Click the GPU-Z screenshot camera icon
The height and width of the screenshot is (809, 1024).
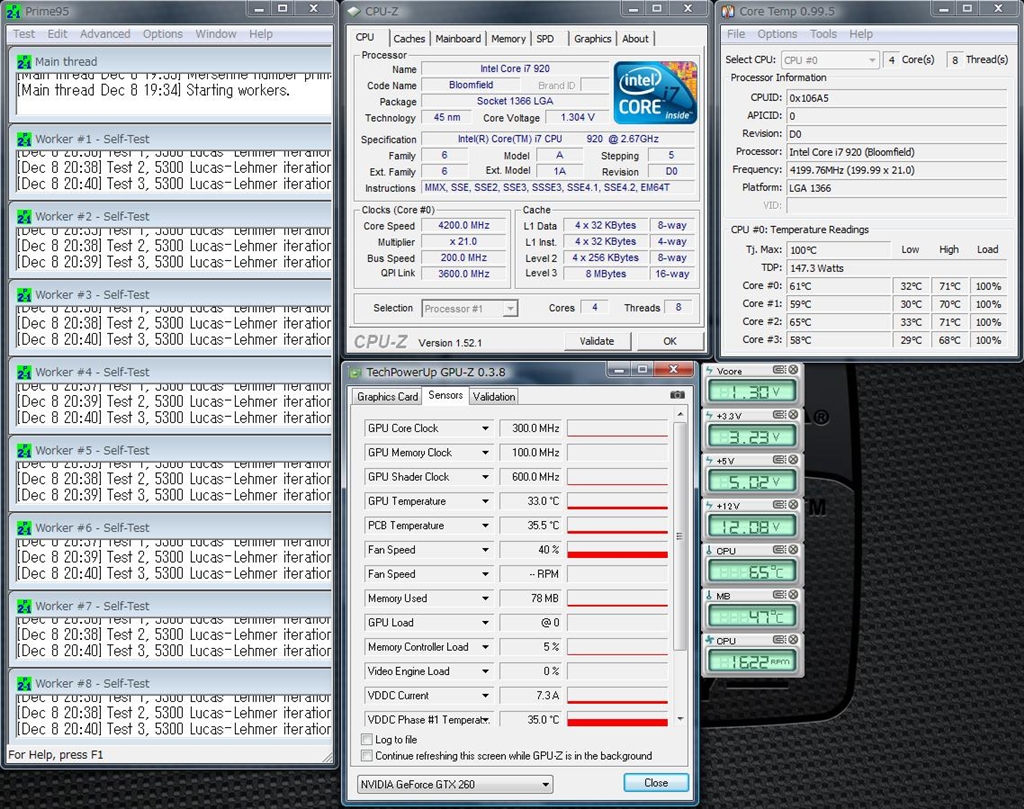tap(677, 396)
